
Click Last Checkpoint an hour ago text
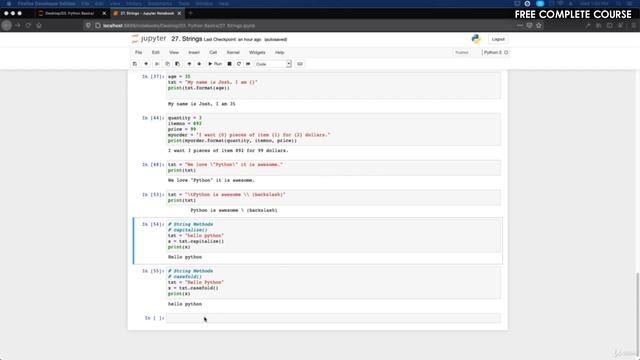pos(232,40)
